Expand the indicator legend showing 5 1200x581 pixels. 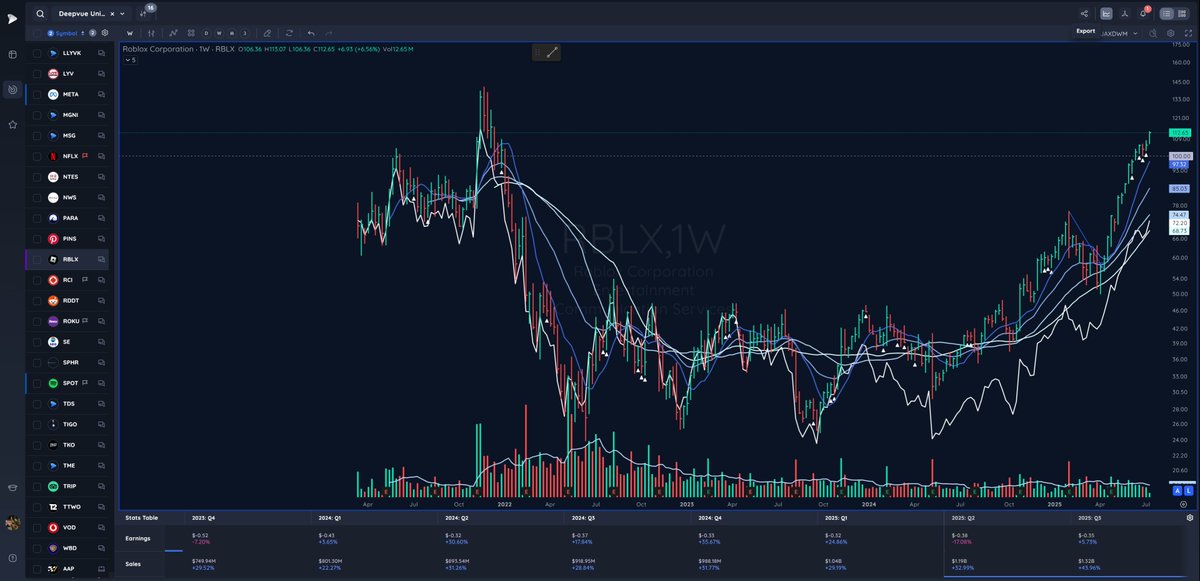[x=131, y=60]
